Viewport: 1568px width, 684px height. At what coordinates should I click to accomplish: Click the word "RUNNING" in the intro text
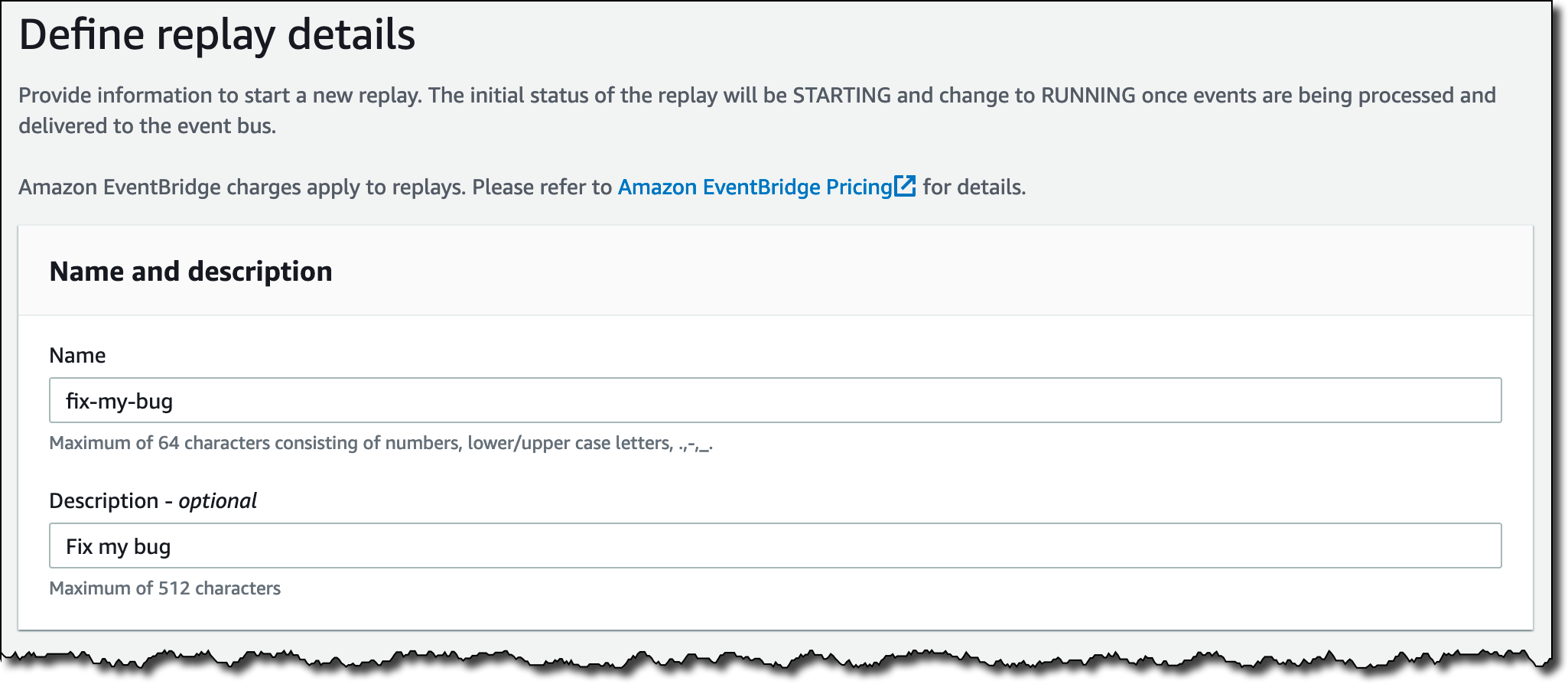coord(1088,96)
